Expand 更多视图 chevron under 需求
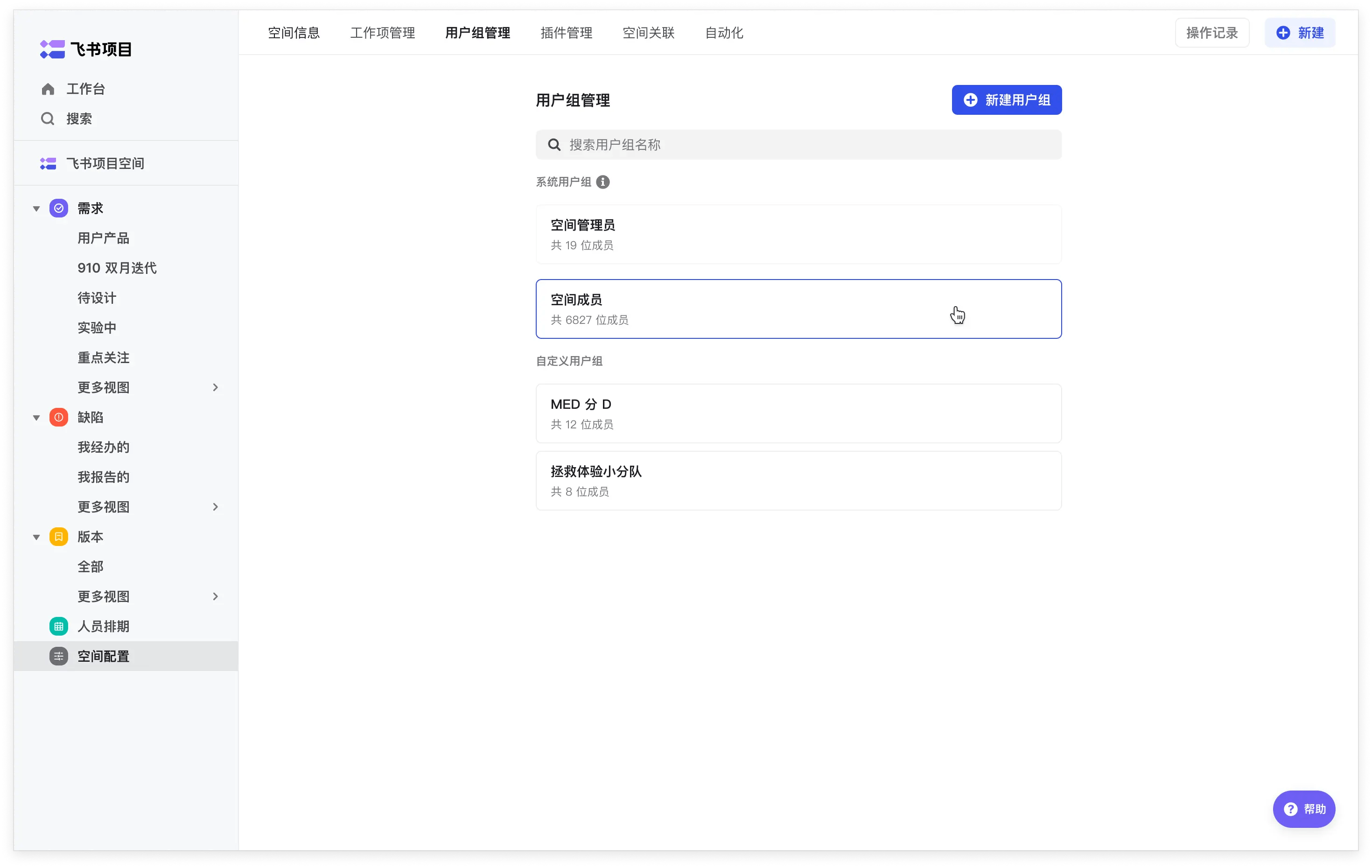 click(x=216, y=387)
